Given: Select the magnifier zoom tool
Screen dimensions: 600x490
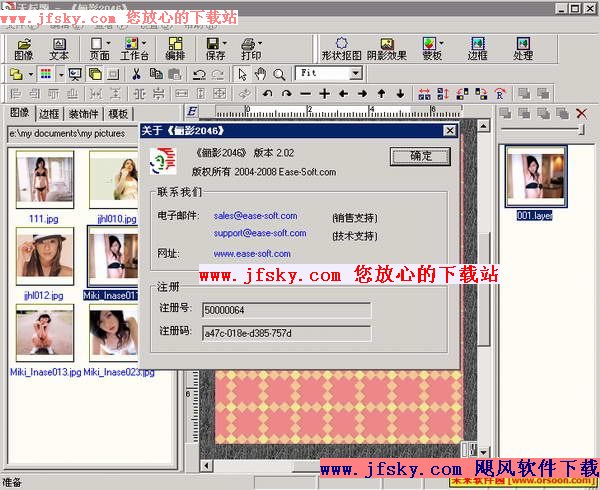Looking at the screenshot, I should tap(279, 74).
